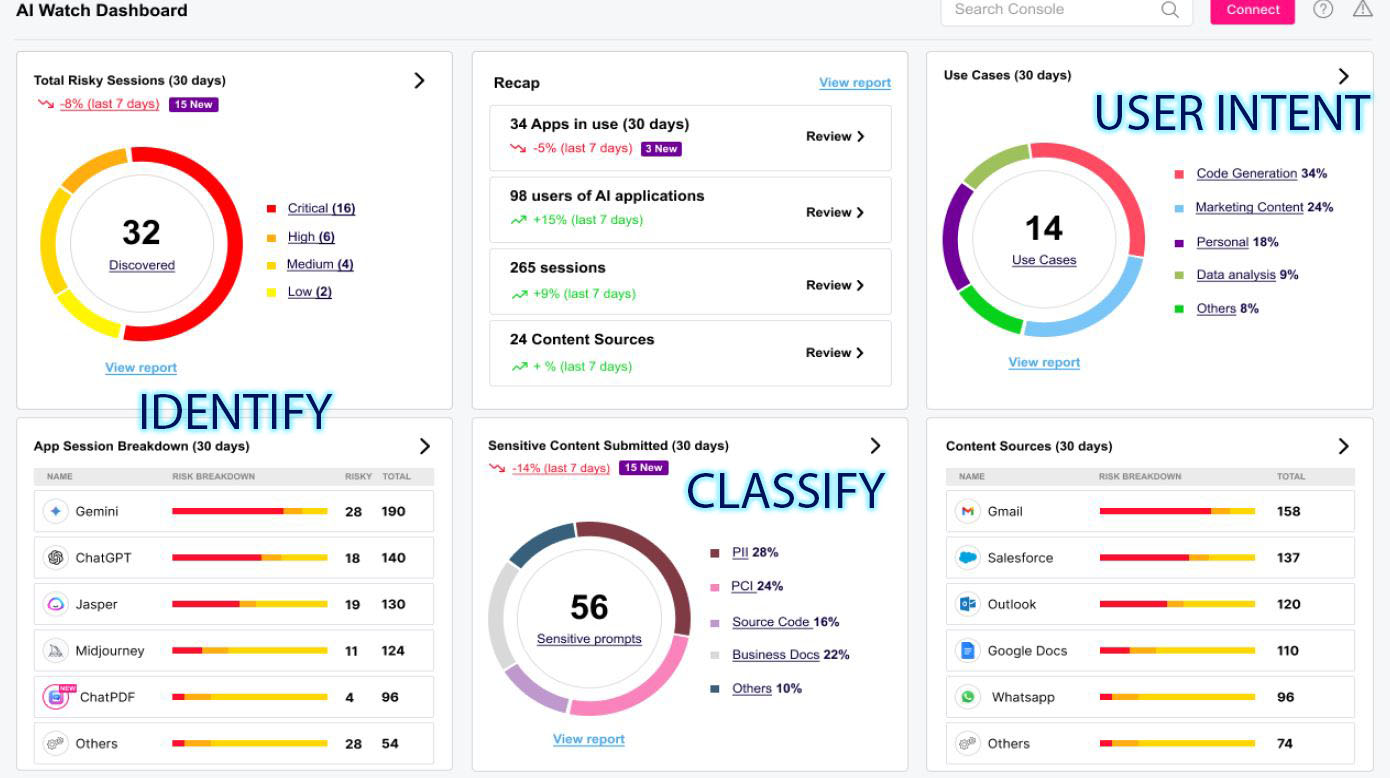Expand the Sensitive Content Submitted chevron
This screenshot has width=1390, height=778.
[x=875, y=446]
